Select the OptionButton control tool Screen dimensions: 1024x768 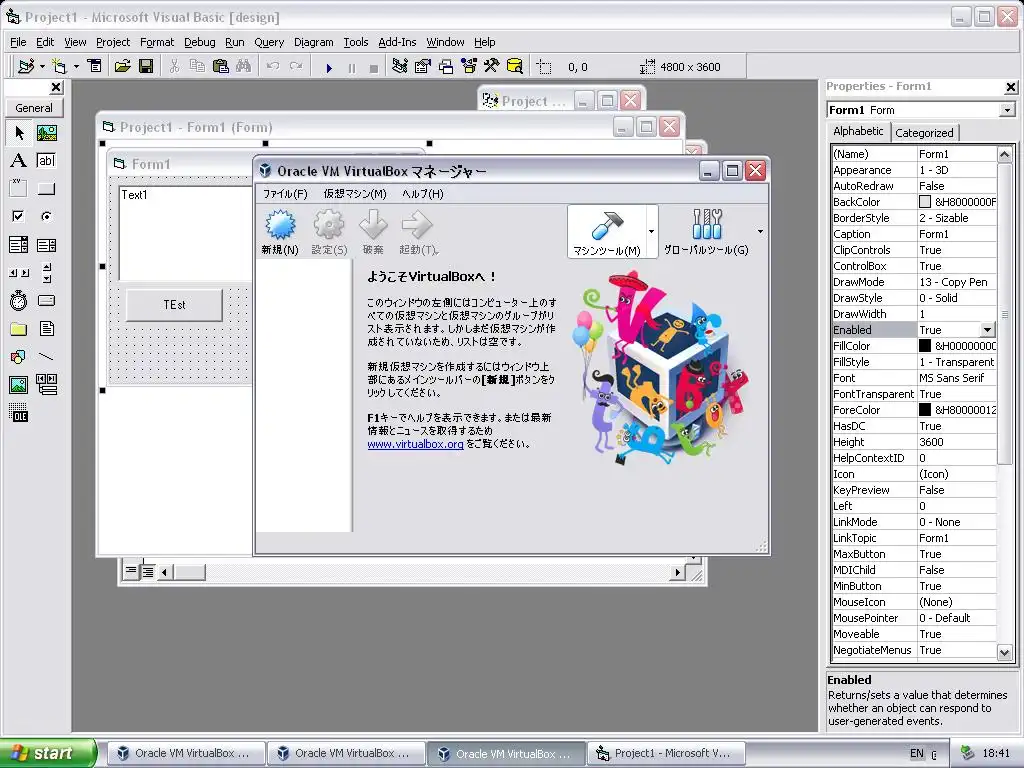pyautogui.click(x=46, y=216)
